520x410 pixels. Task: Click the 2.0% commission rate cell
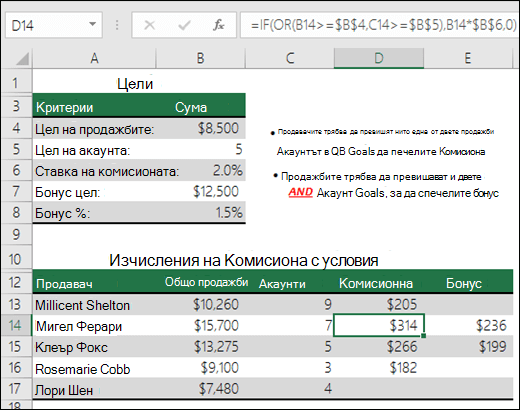point(201,170)
